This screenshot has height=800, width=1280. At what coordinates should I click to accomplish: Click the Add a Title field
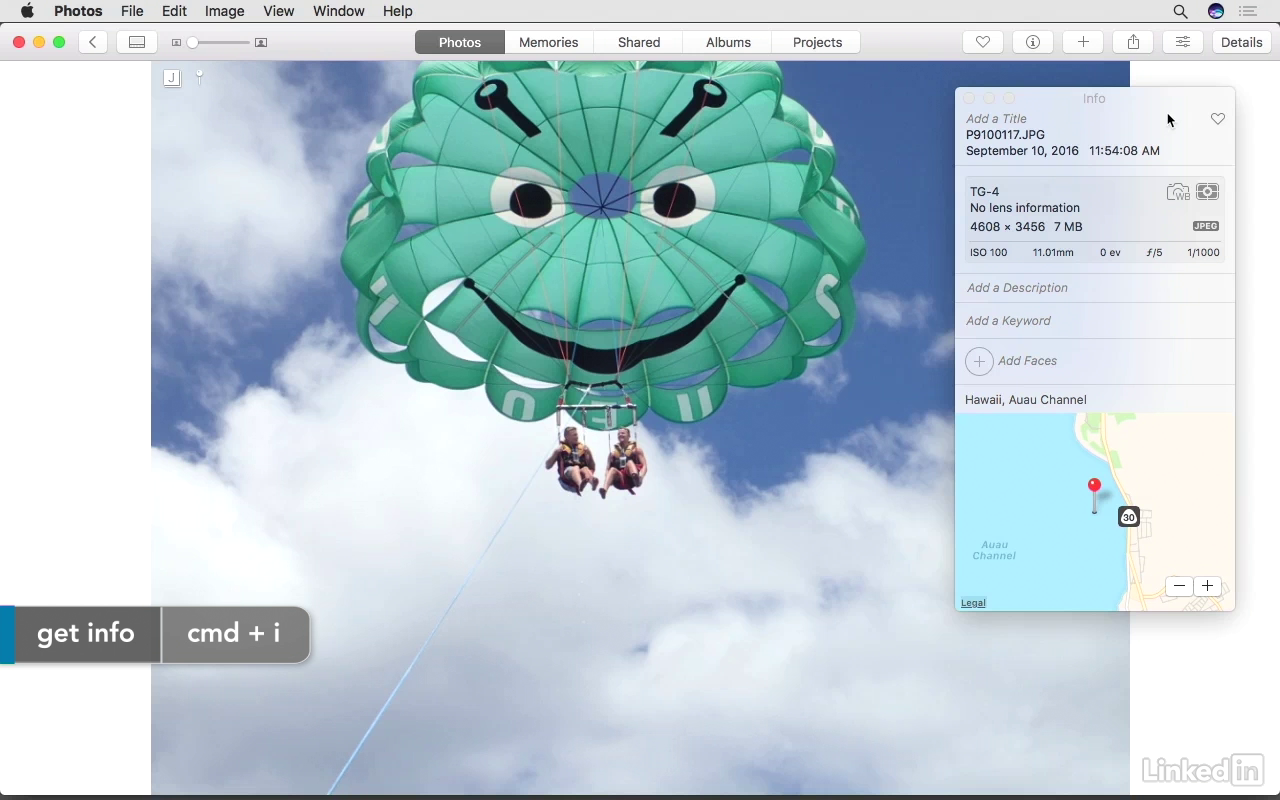coord(996,118)
